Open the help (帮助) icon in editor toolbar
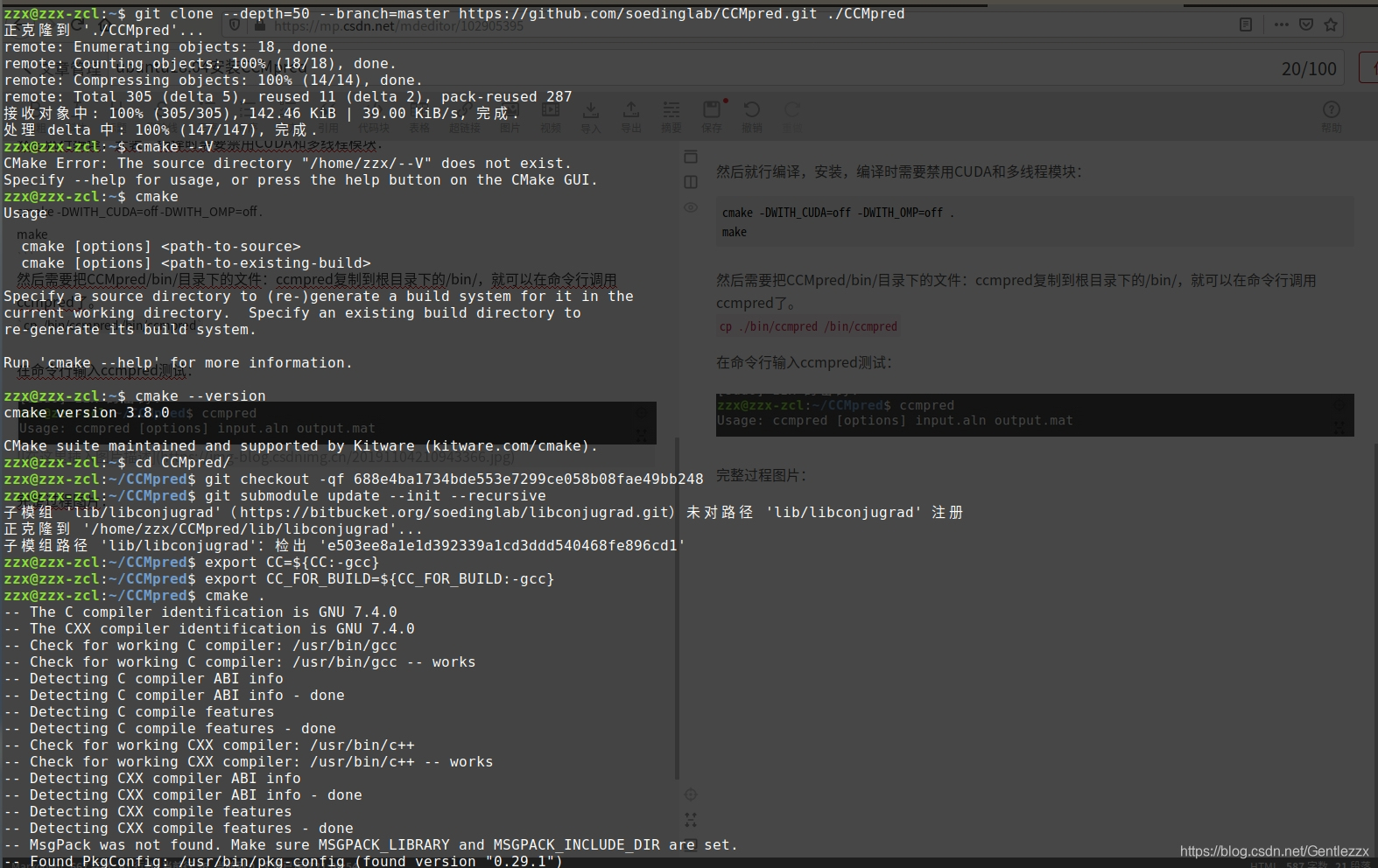The height and width of the screenshot is (868, 1378). [1331, 110]
